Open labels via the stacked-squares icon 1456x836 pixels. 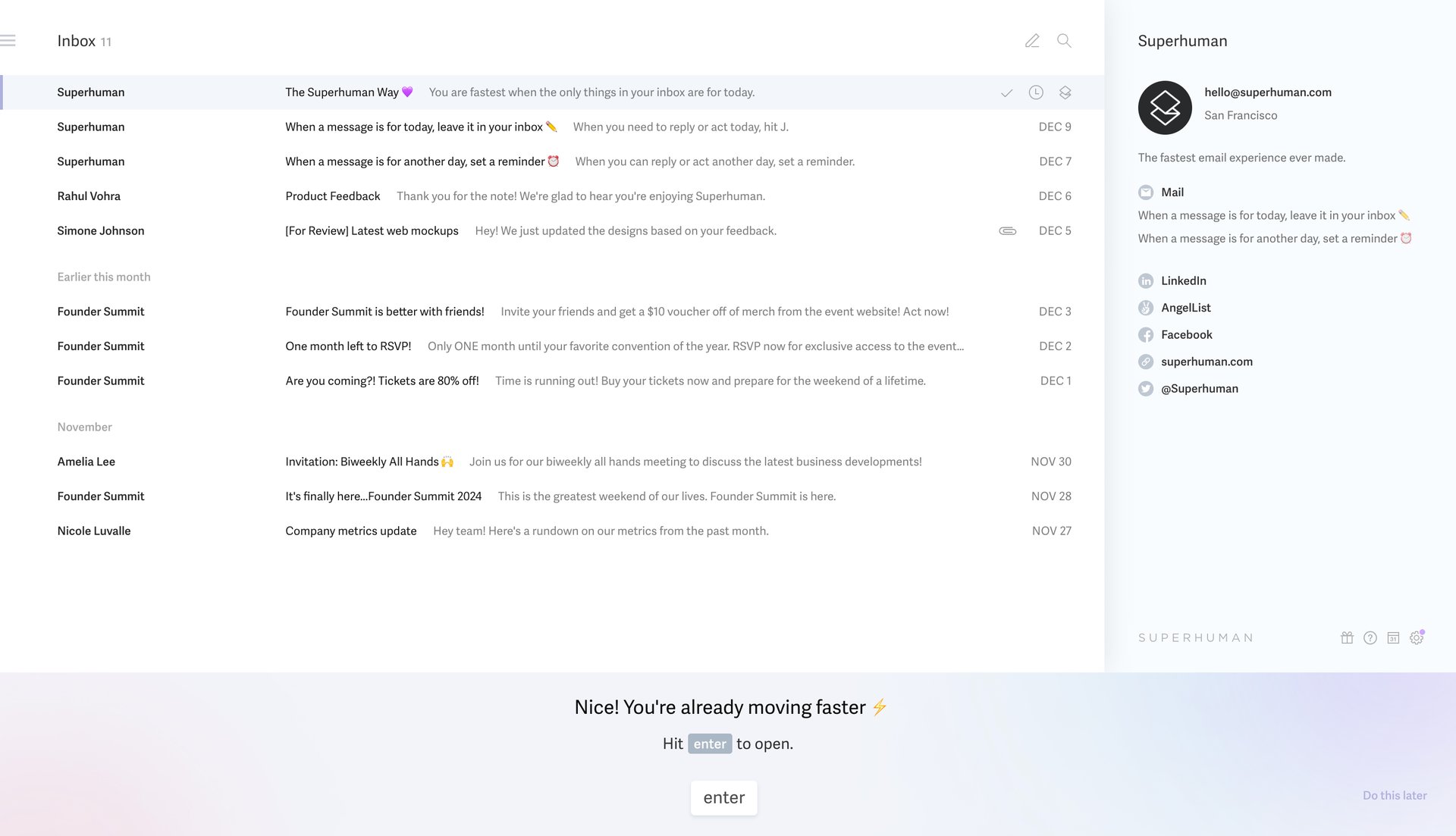coord(1065,92)
